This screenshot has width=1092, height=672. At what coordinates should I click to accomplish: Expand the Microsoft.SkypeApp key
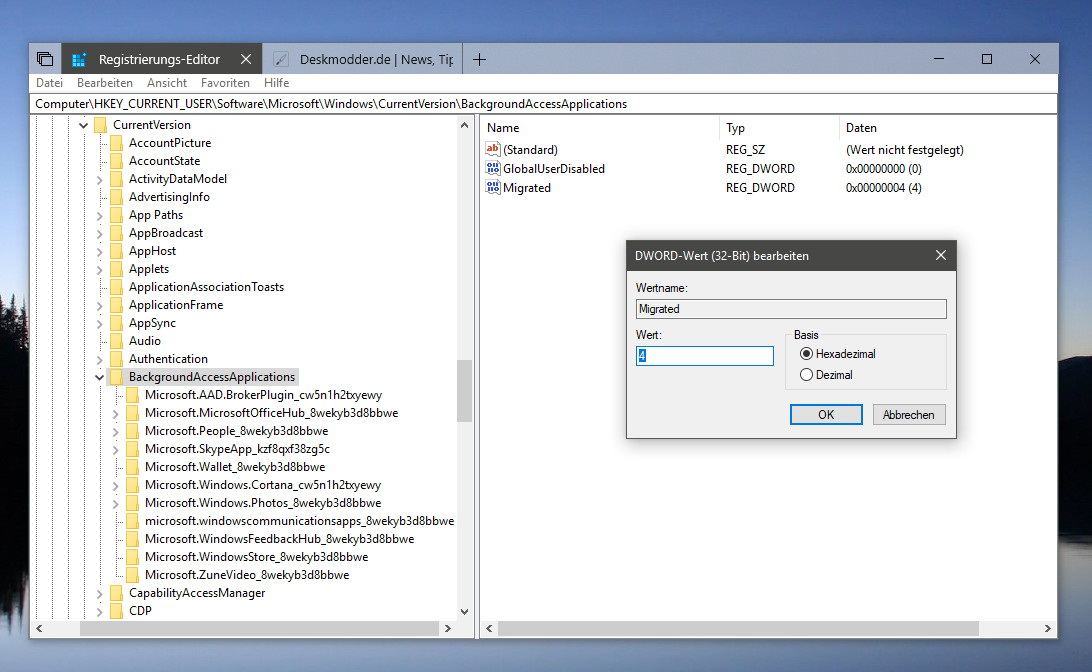(x=116, y=450)
